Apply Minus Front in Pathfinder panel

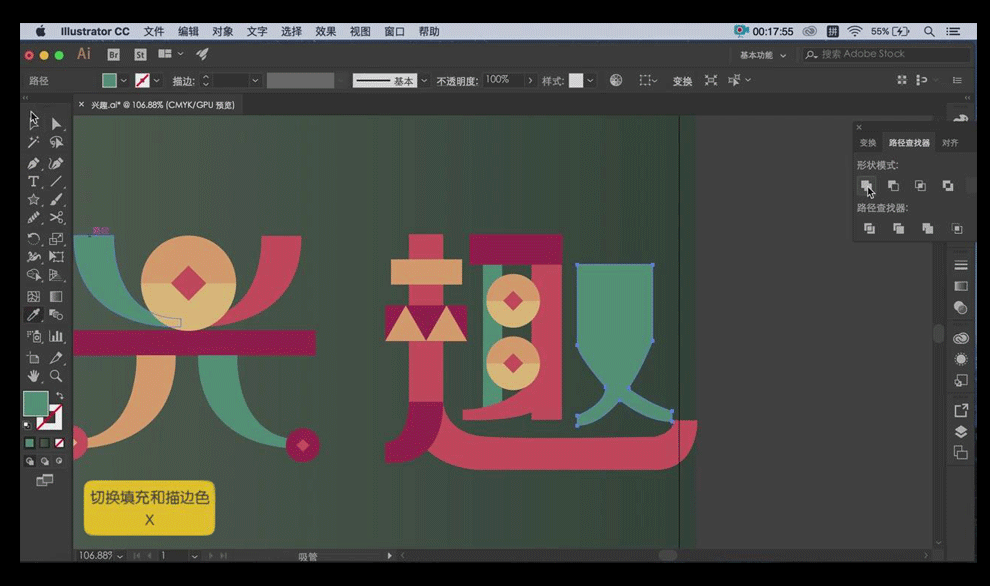[893, 186]
